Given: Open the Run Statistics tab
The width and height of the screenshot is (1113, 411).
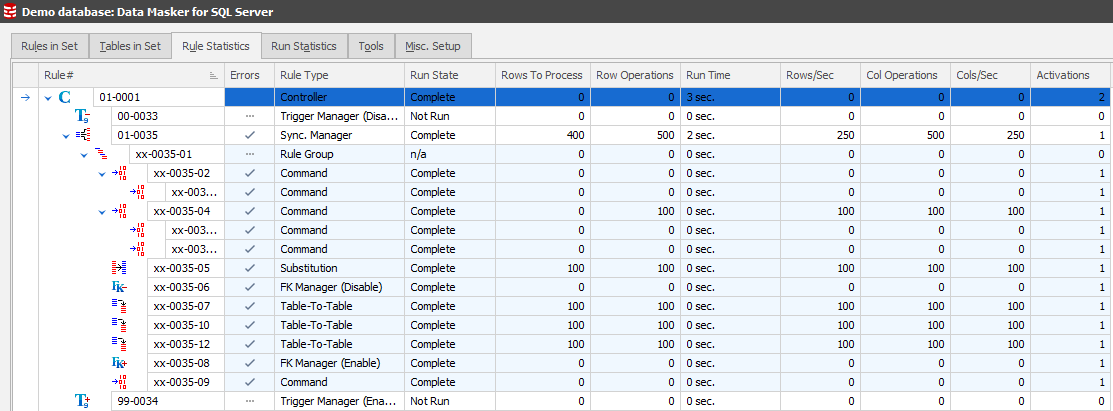Looking at the screenshot, I should (x=304, y=46).
